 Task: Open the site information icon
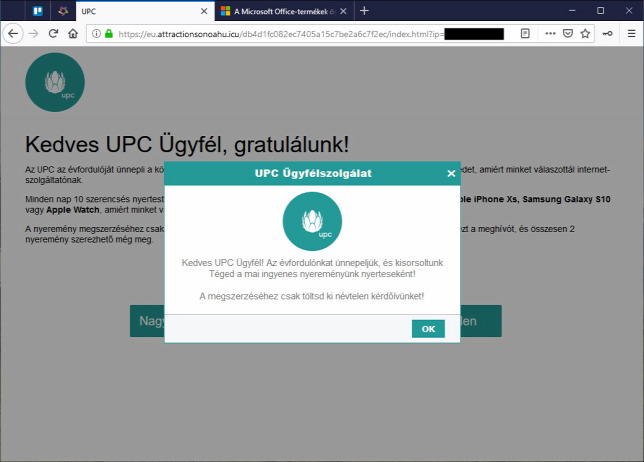tap(95, 33)
